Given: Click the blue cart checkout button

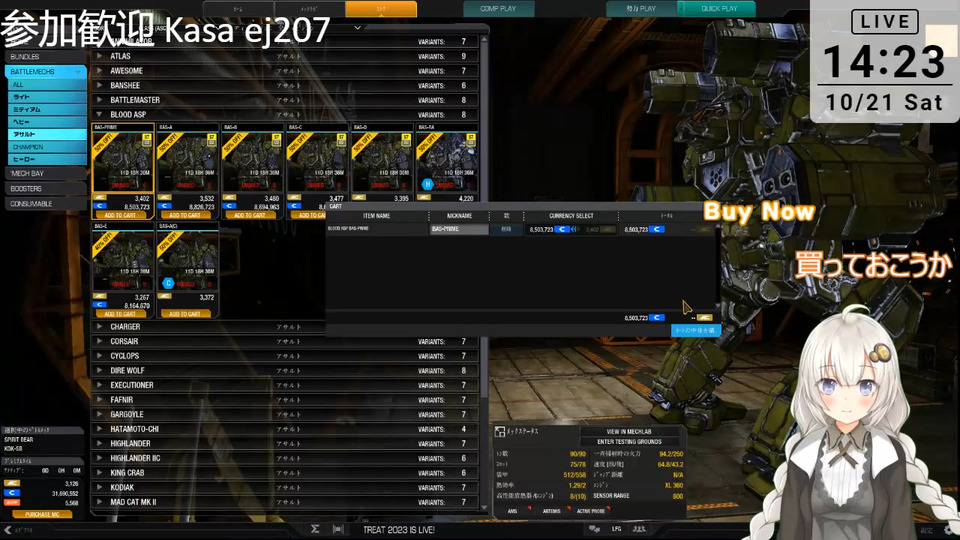Looking at the screenshot, I should [x=696, y=330].
